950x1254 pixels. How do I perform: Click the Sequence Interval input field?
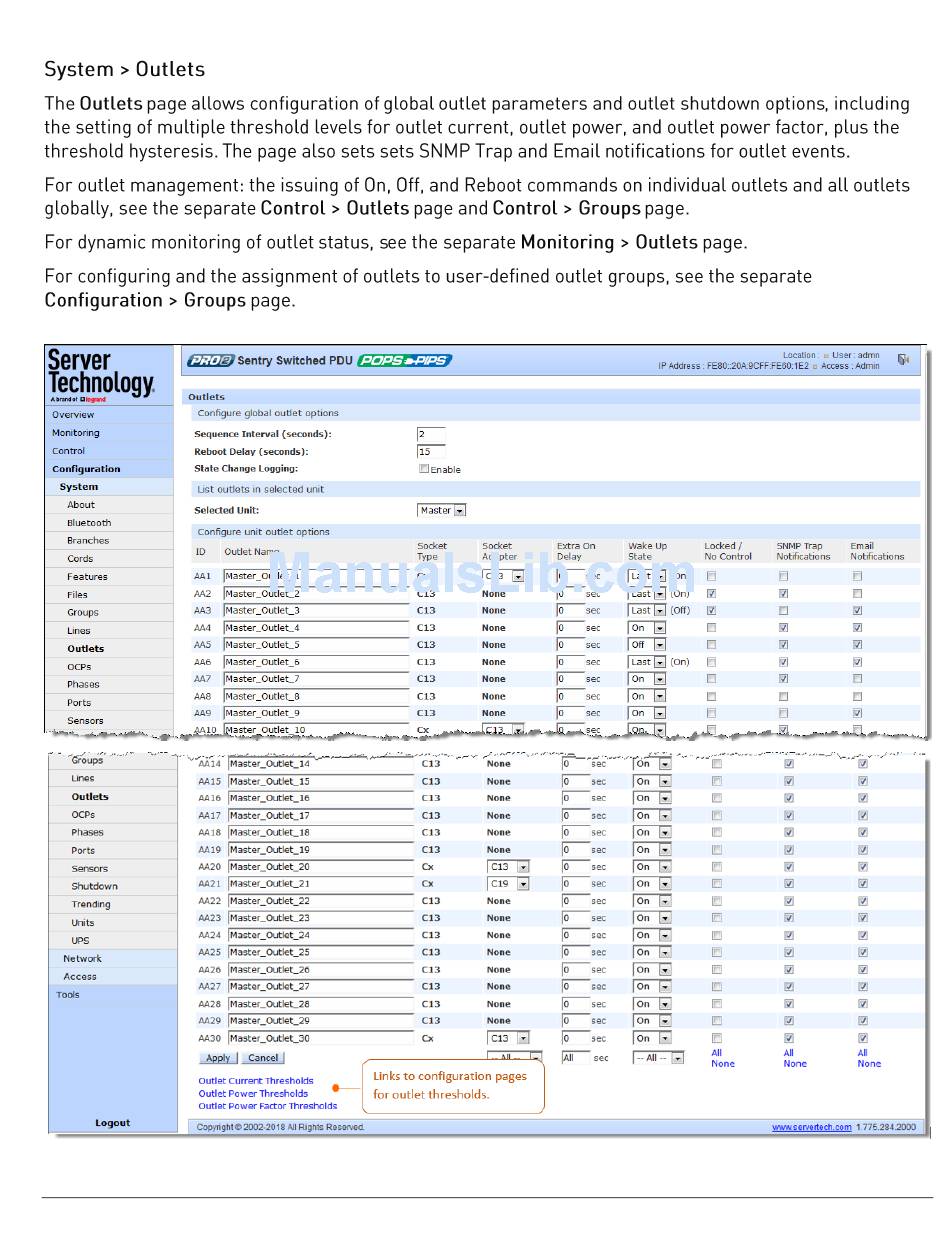(431, 434)
